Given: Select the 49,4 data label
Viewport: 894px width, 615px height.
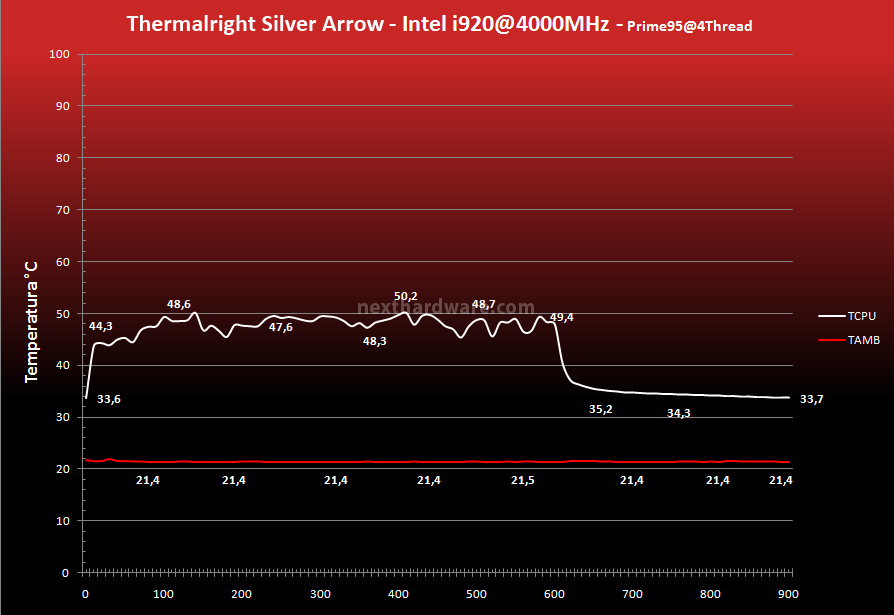Looking at the screenshot, I should pos(562,317).
